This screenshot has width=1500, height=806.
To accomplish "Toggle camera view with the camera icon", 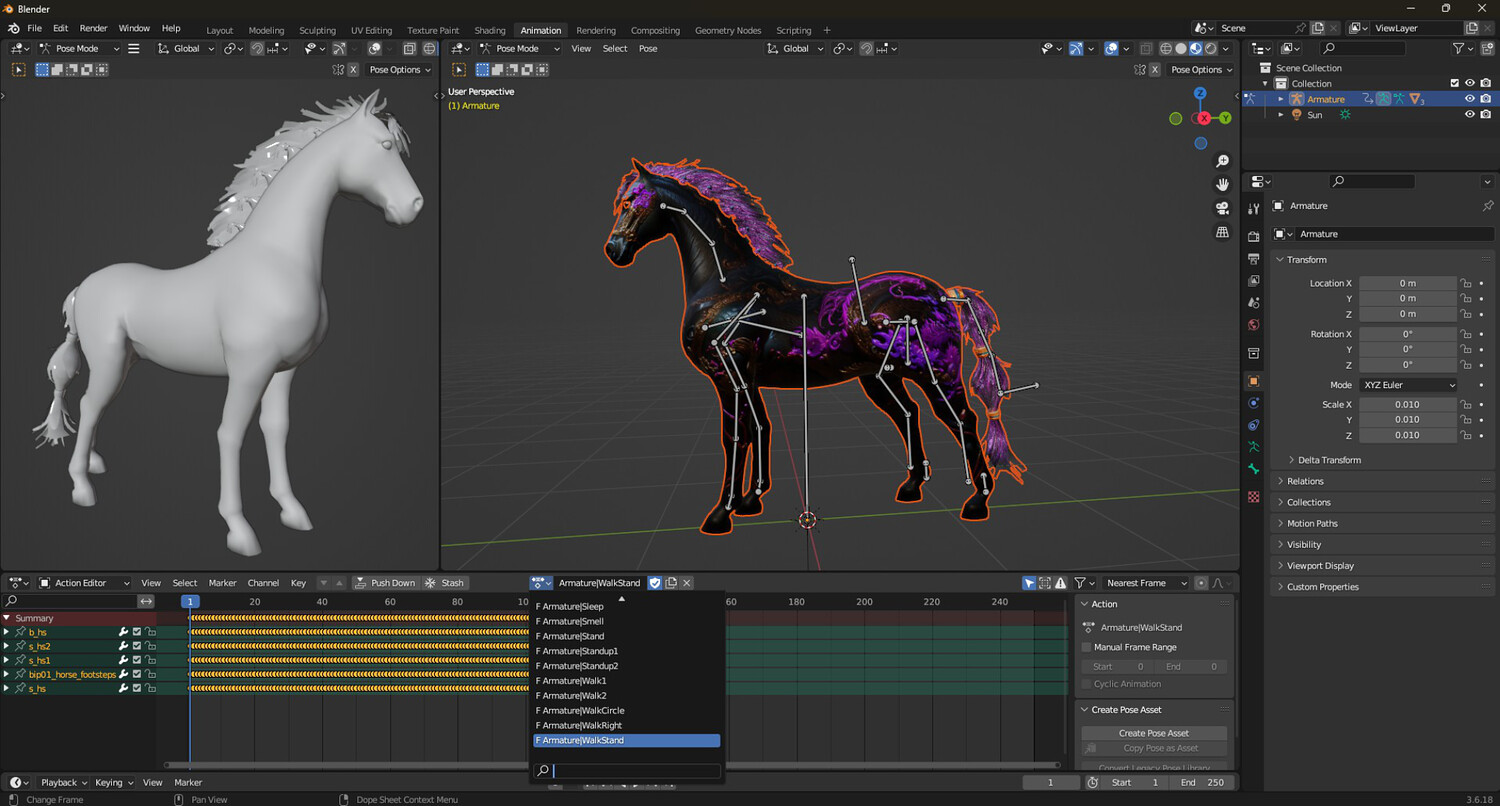I will click(x=1222, y=208).
